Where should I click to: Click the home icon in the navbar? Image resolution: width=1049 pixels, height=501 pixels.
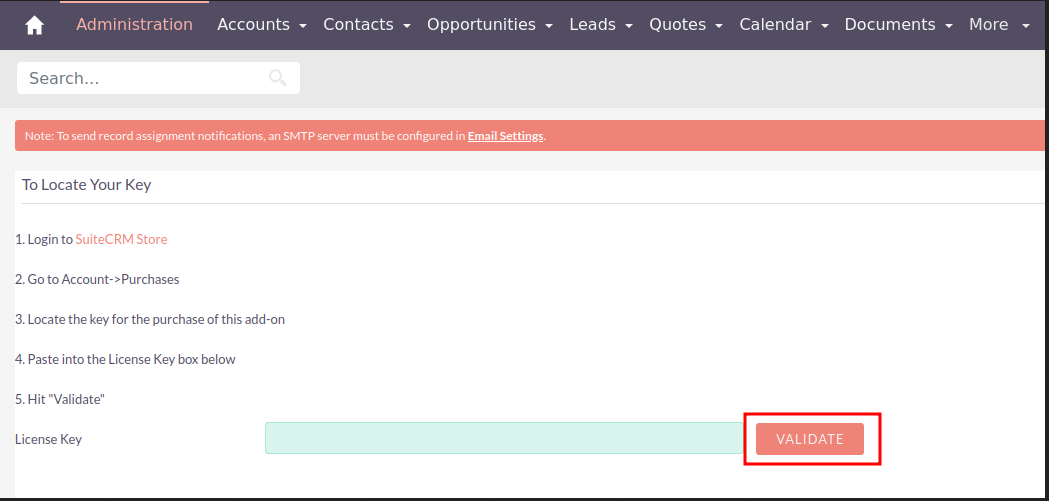pos(34,25)
